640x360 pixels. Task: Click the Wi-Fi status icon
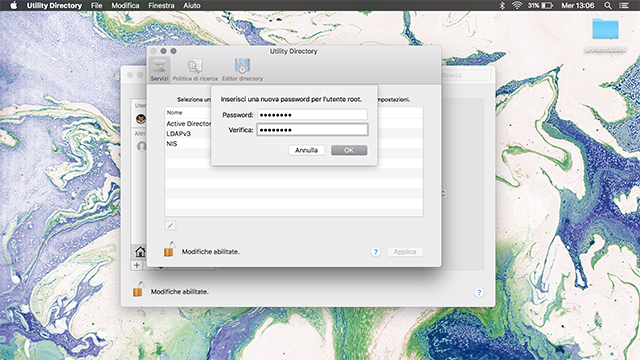tap(517, 5)
